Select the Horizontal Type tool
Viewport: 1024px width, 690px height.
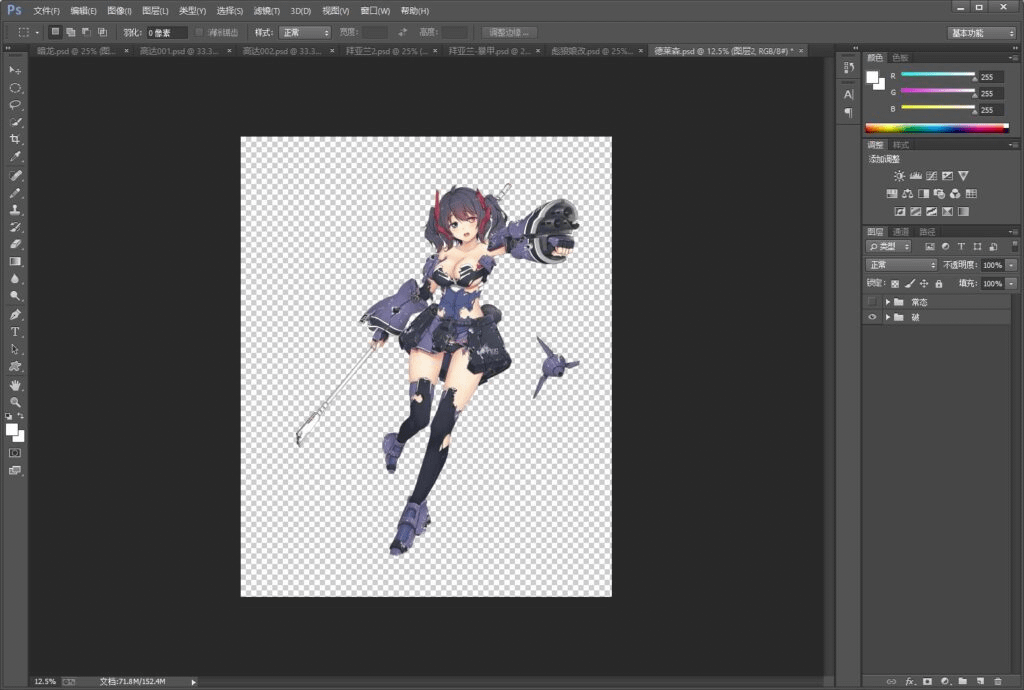pyautogui.click(x=14, y=332)
